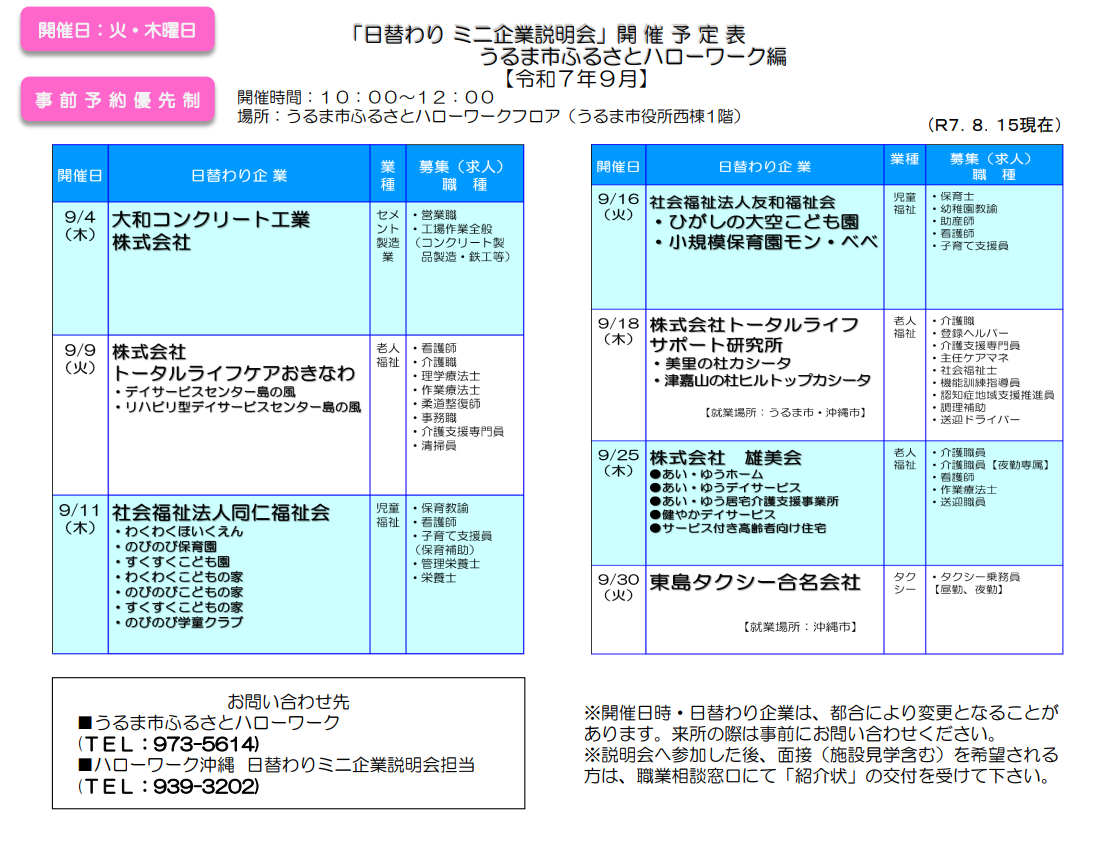Select the 柔道整復師 job entry

[446, 404]
